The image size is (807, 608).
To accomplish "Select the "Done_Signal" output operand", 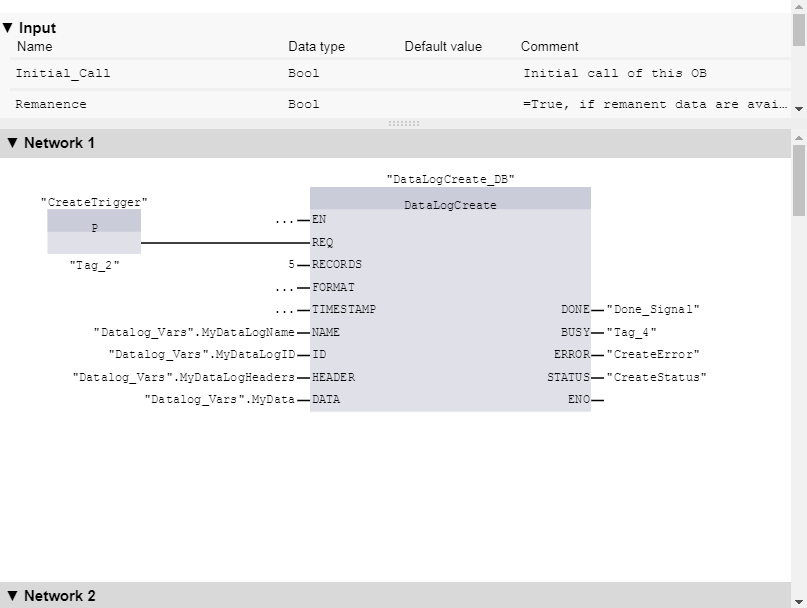I will tap(653, 309).
